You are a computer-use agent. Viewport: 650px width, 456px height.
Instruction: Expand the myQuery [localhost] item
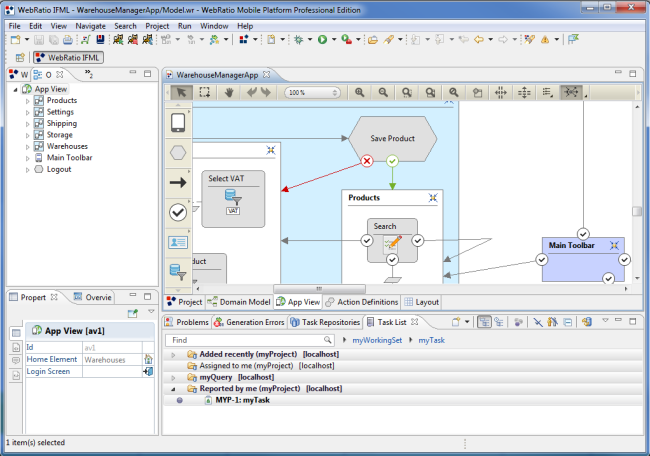coord(173,378)
